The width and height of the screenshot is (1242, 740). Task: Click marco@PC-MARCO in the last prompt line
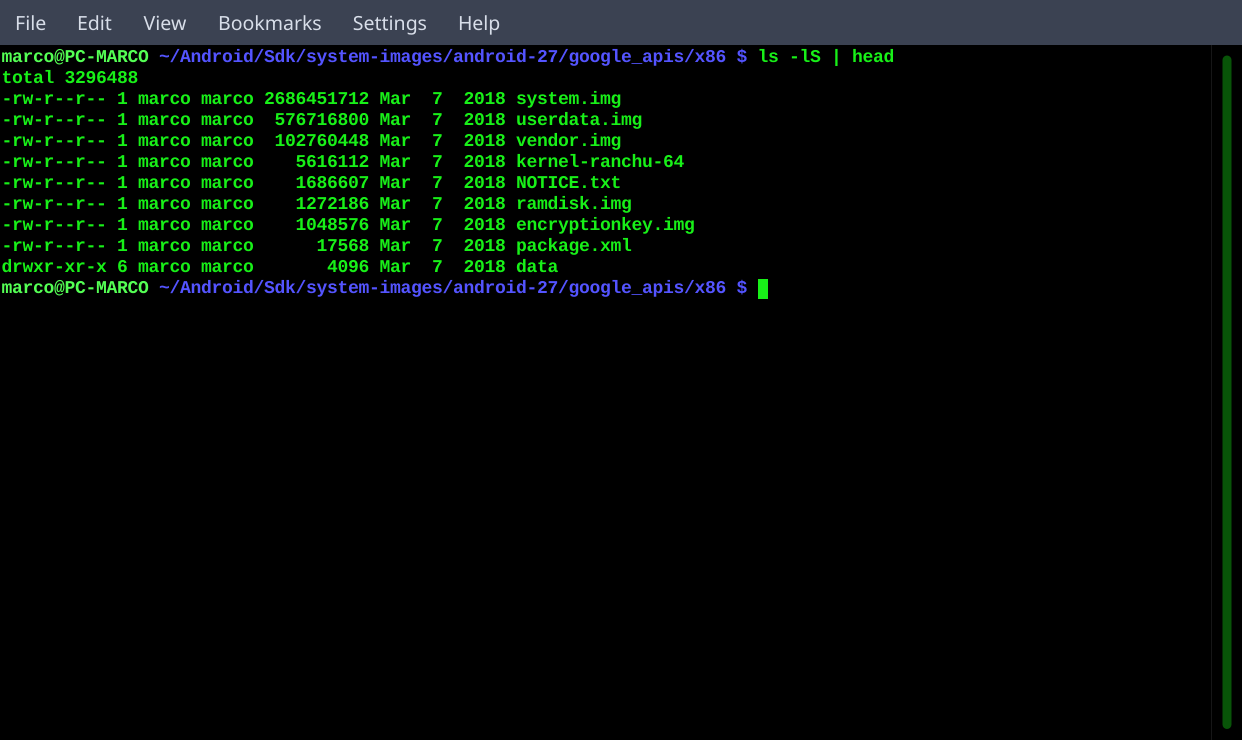(x=75, y=288)
